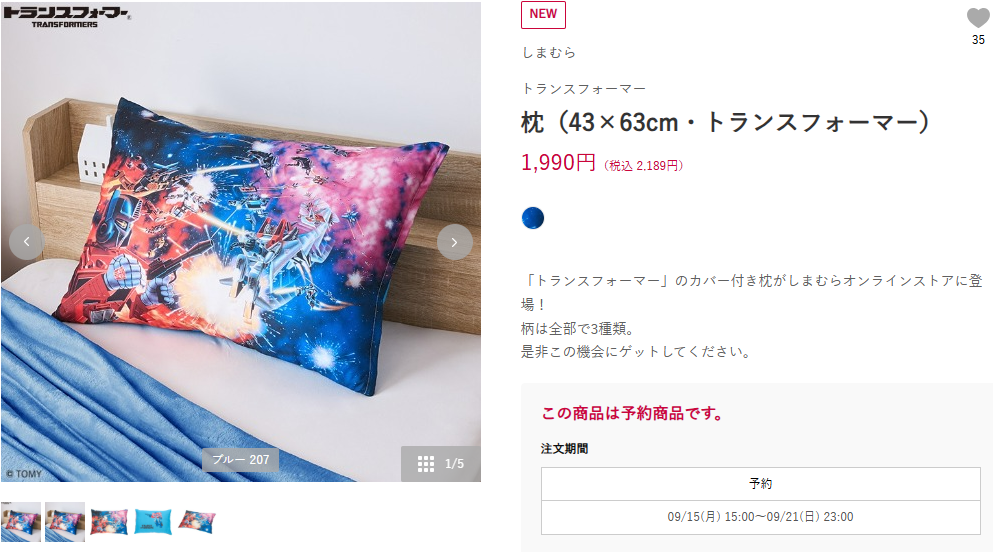Click the 1,990円 price text
Screen dimensions: 993x552
[558, 163]
